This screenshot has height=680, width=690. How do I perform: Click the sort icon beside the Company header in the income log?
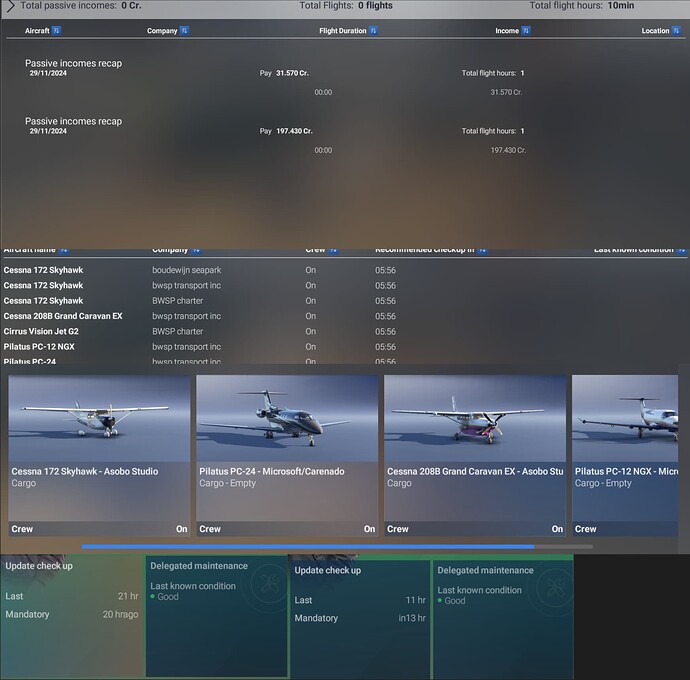[184, 30]
